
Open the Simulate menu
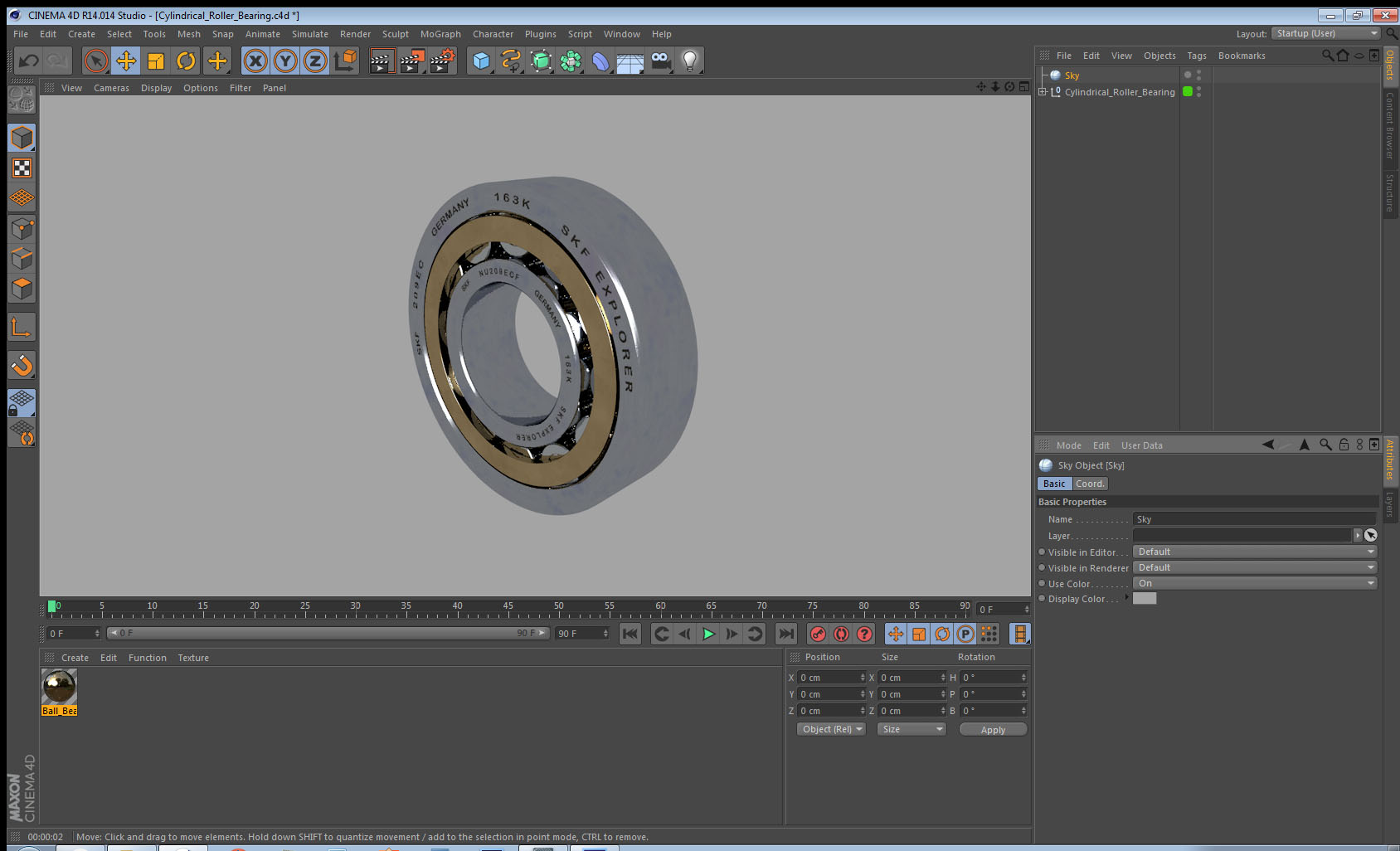coord(309,34)
